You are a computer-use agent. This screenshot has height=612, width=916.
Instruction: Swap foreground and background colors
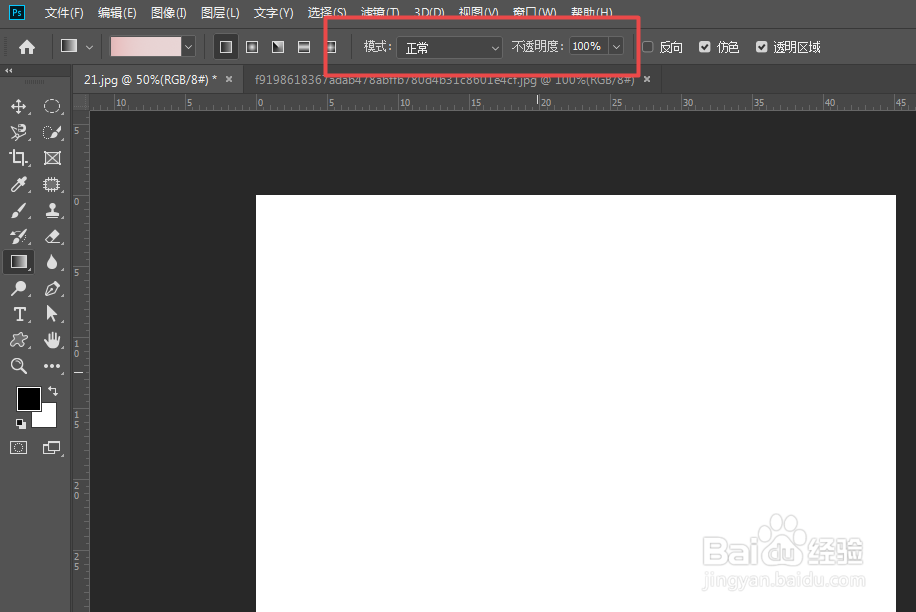pyautogui.click(x=53, y=391)
